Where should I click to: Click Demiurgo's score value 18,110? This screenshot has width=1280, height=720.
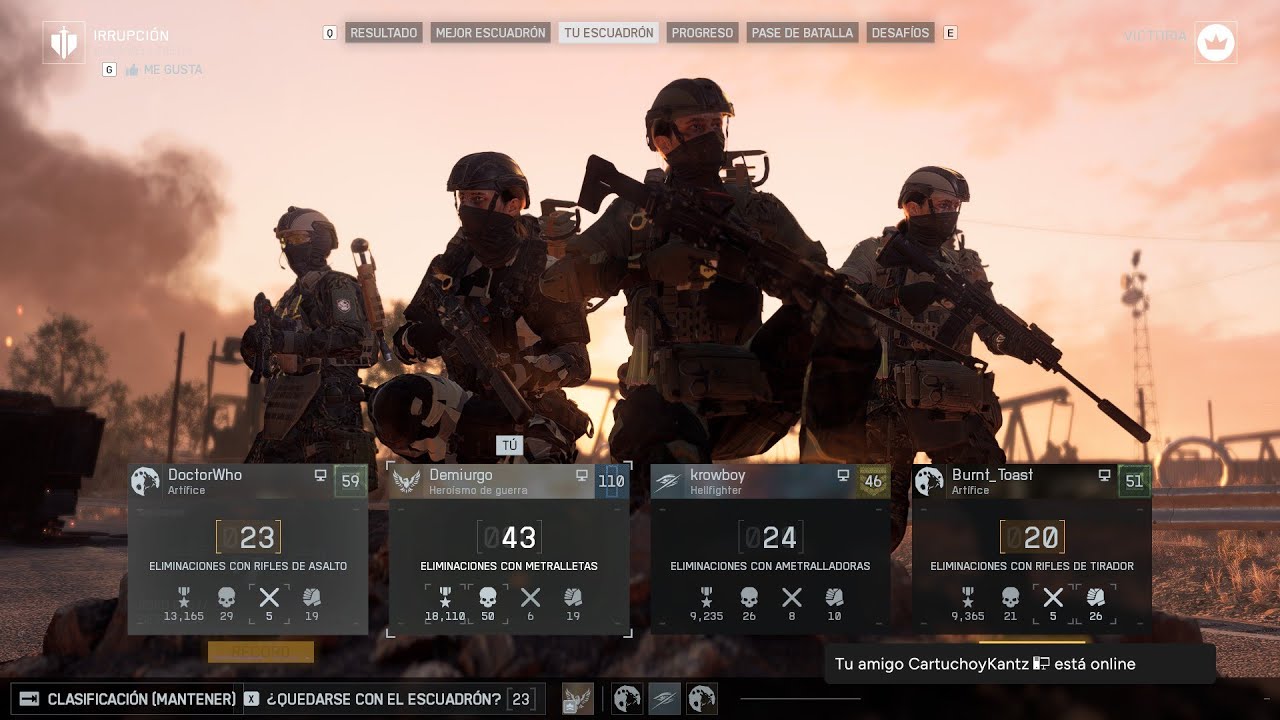pyautogui.click(x=445, y=617)
